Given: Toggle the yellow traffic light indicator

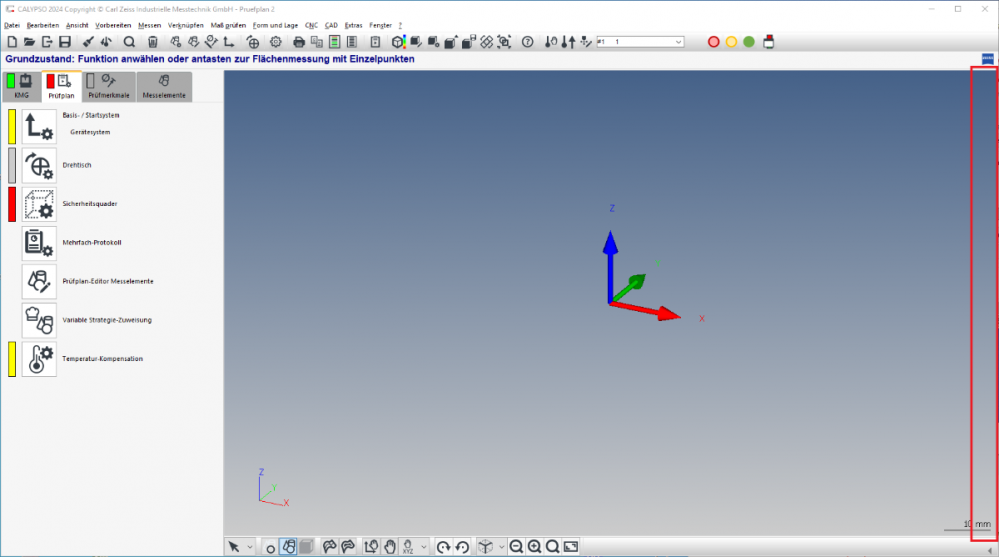Looking at the screenshot, I should point(731,42).
